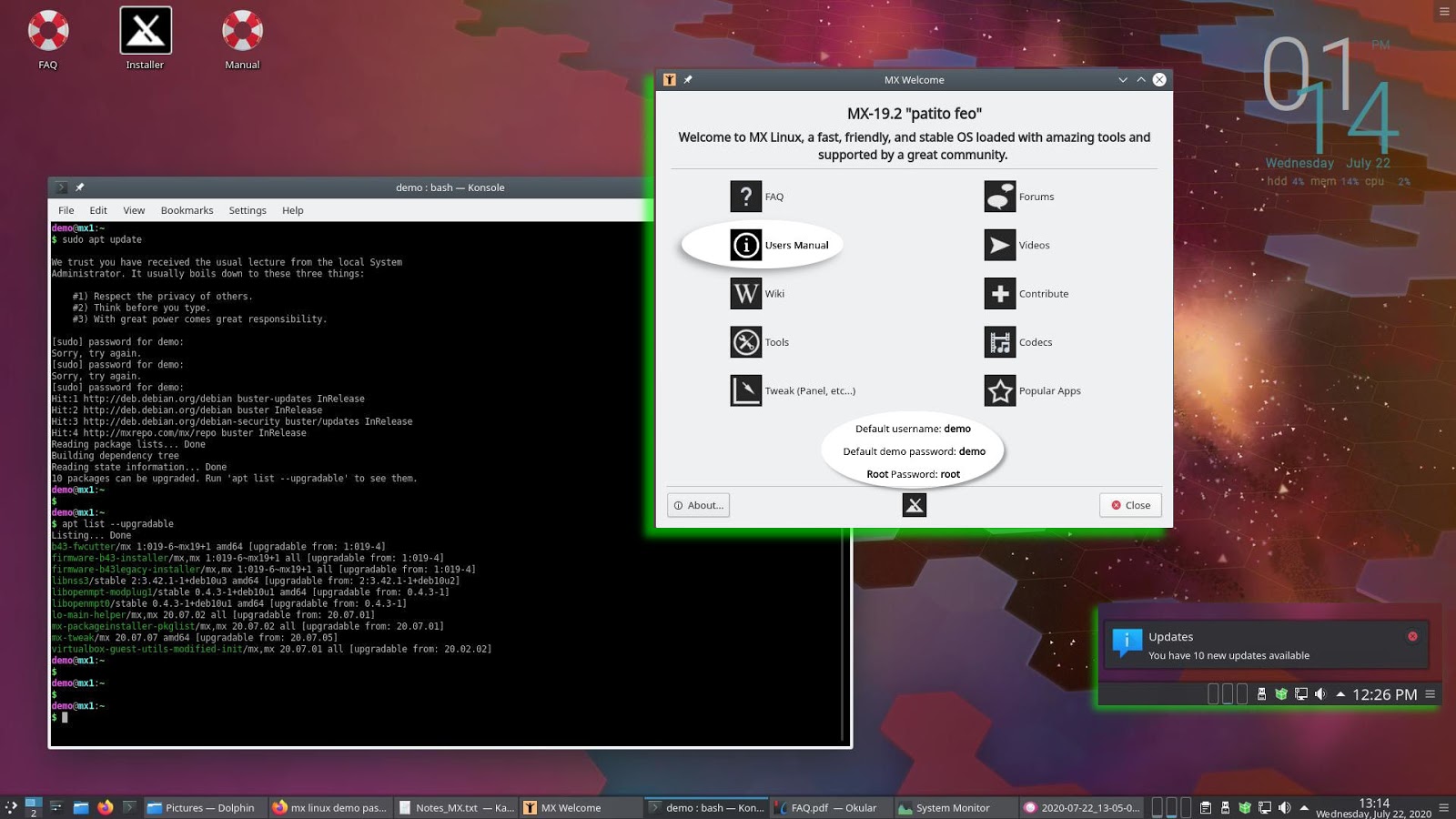
Task: Click the virtual desktop pager showing 2
Action: tap(34, 807)
